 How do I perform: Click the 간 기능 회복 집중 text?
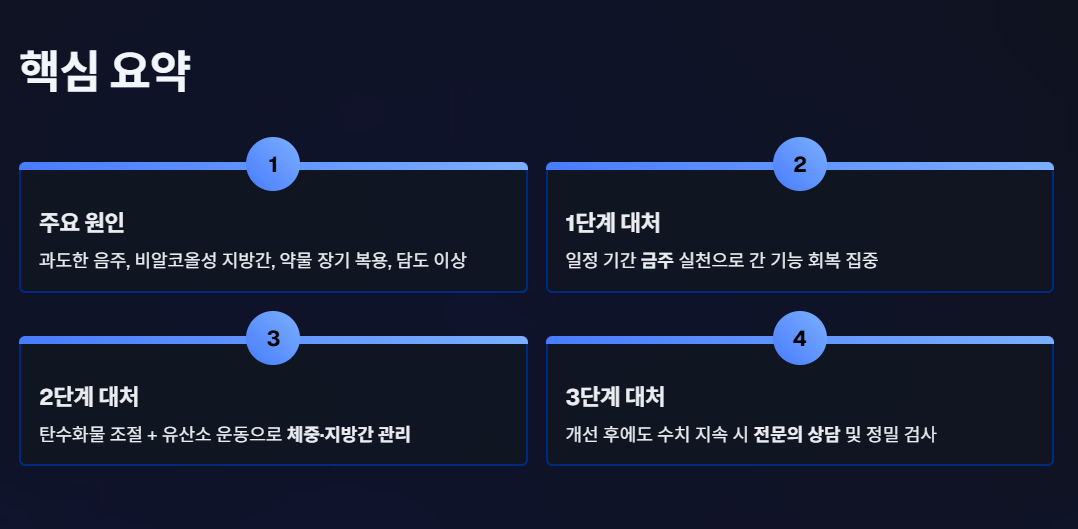pos(815,261)
